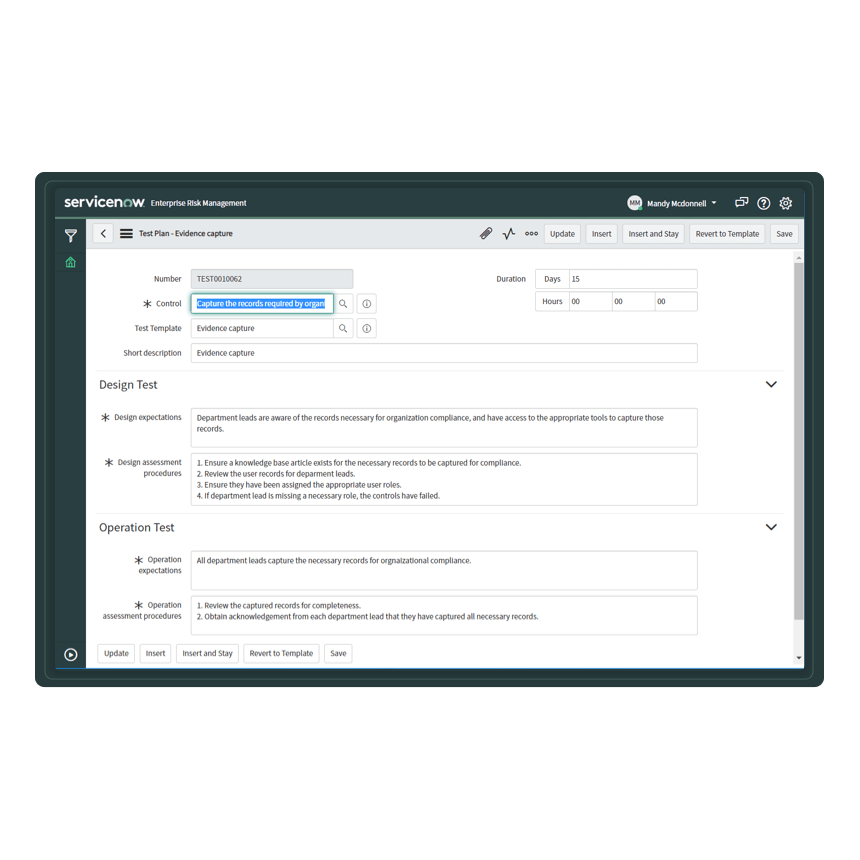Open the attachments paperclip icon

tap(486, 233)
